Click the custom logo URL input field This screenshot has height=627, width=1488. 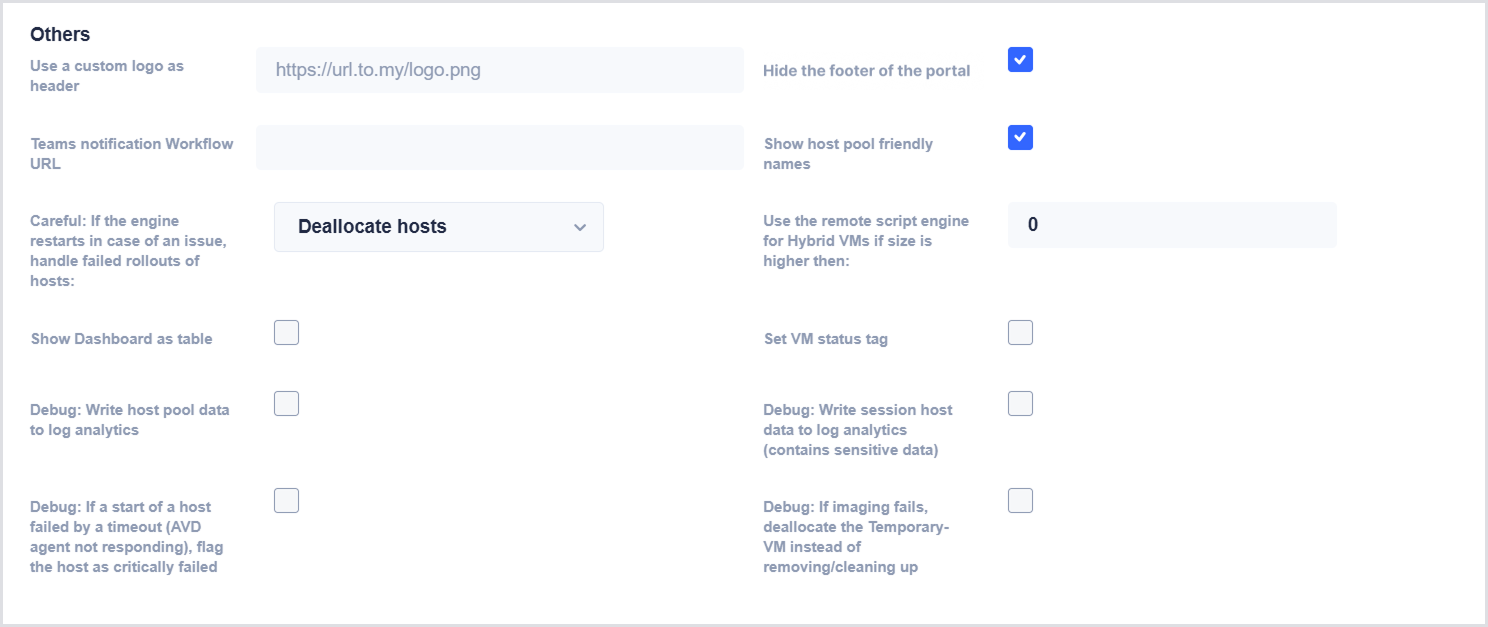click(500, 70)
